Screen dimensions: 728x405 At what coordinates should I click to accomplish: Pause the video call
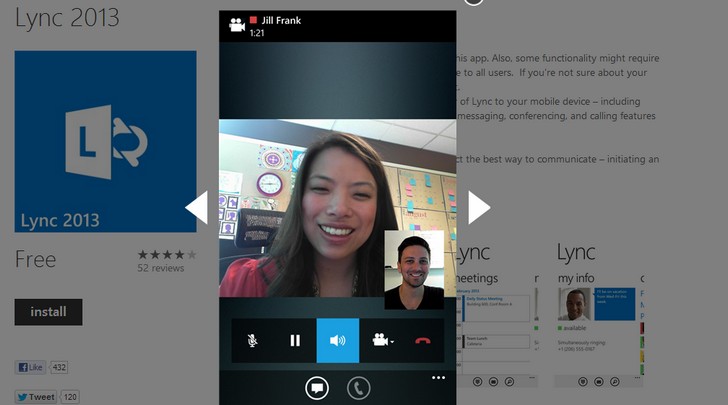(295, 340)
